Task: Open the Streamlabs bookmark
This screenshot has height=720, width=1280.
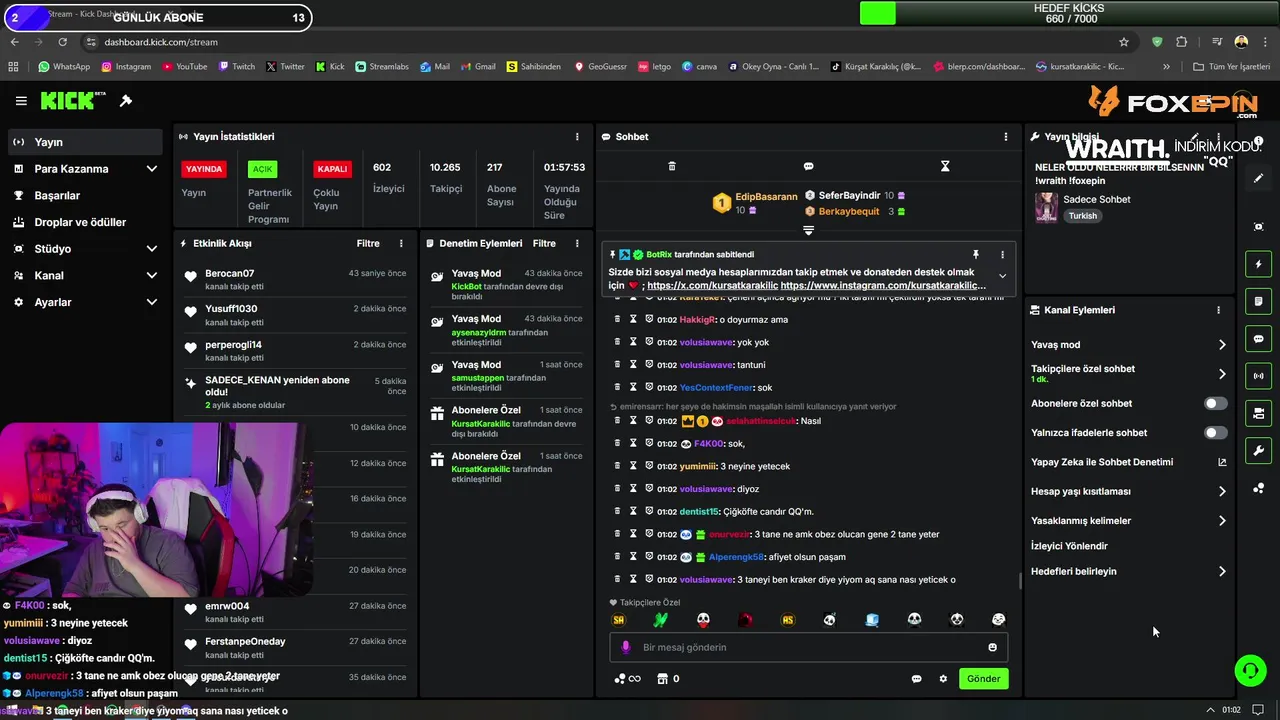Action: [384, 67]
